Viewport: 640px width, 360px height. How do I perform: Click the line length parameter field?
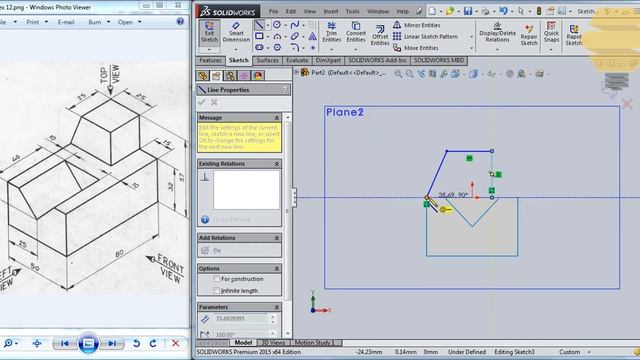pyautogui.click(x=240, y=318)
